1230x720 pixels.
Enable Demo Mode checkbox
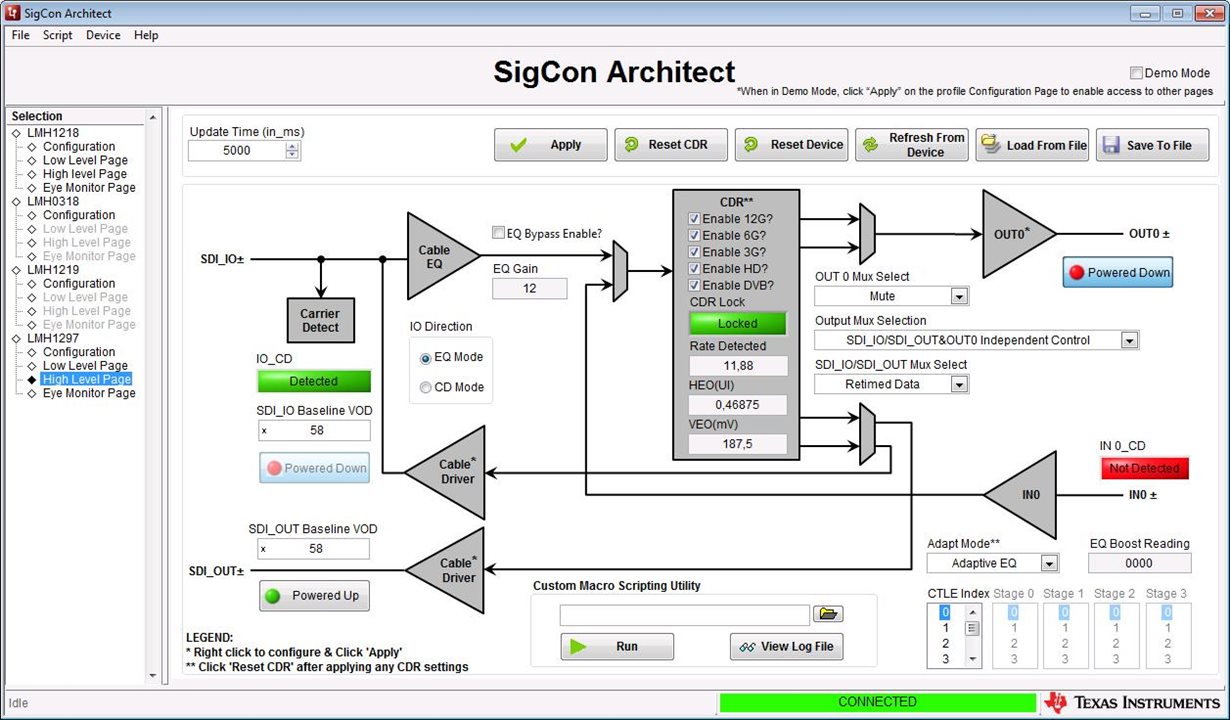pyautogui.click(x=1136, y=73)
